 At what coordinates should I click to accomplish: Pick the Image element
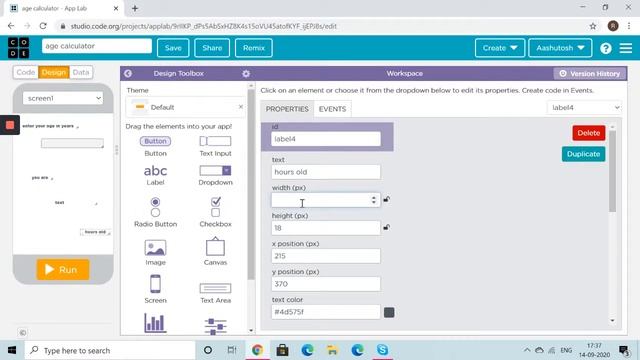pyautogui.click(x=155, y=253)
